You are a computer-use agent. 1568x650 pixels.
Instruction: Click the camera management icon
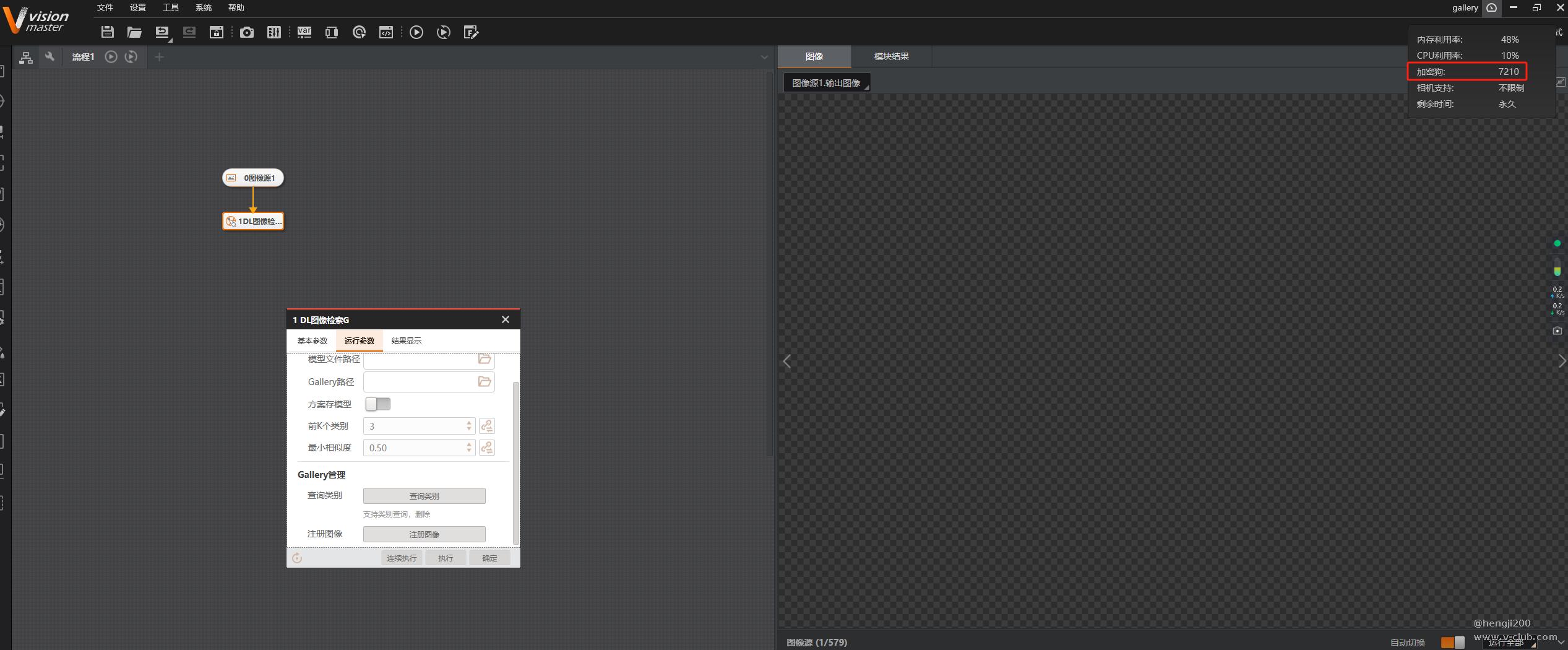click(x=246, y=32)
